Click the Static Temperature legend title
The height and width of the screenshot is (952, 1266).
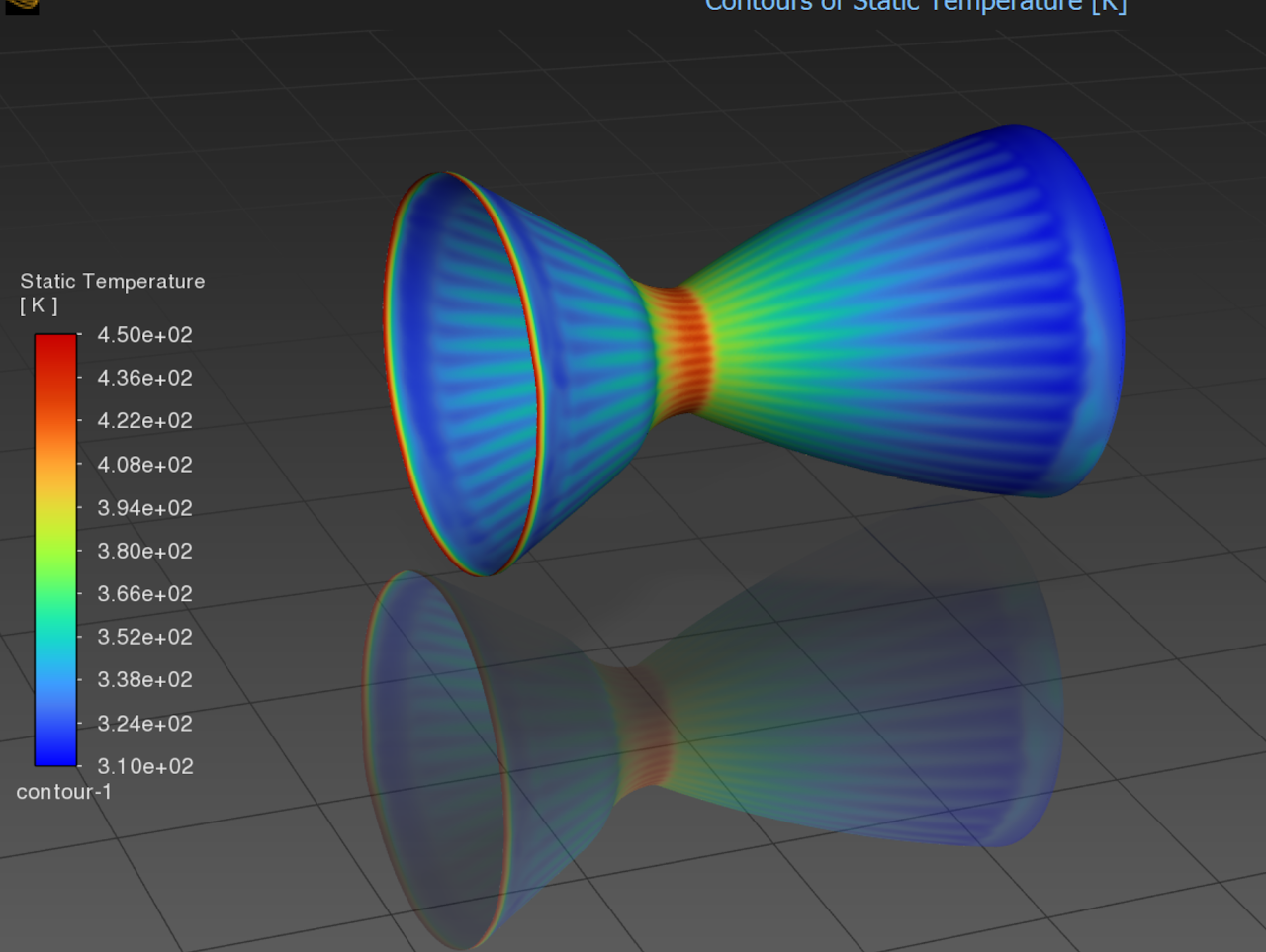pos(113,282)
